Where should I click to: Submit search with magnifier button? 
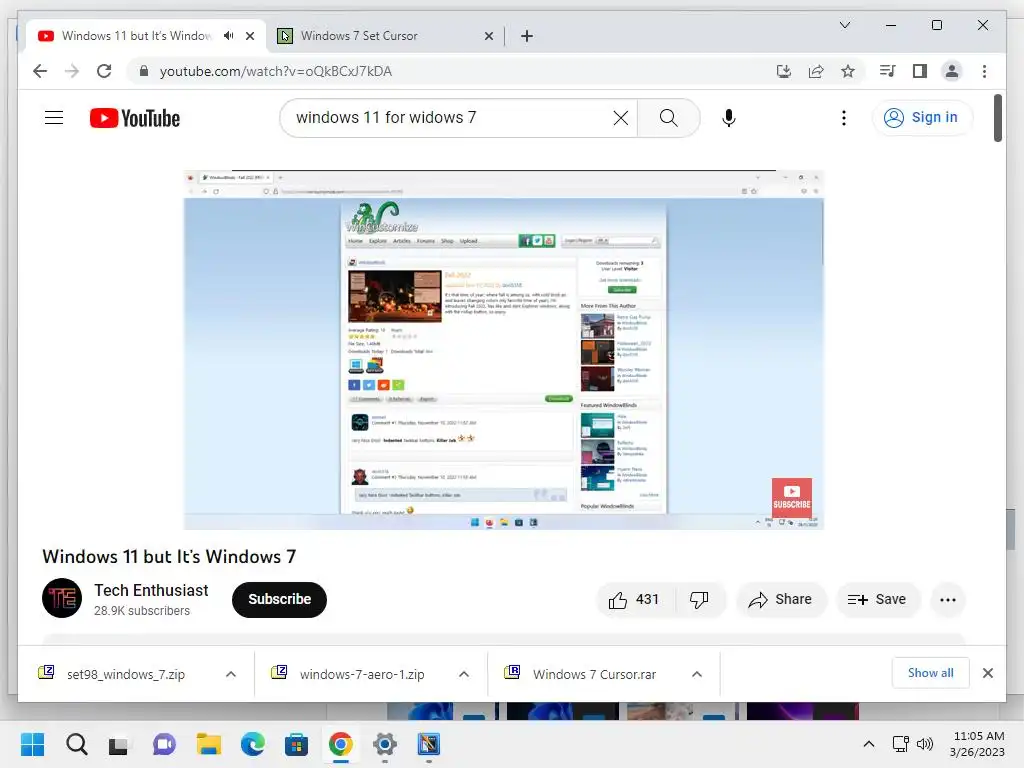click(x=668, y=118)
